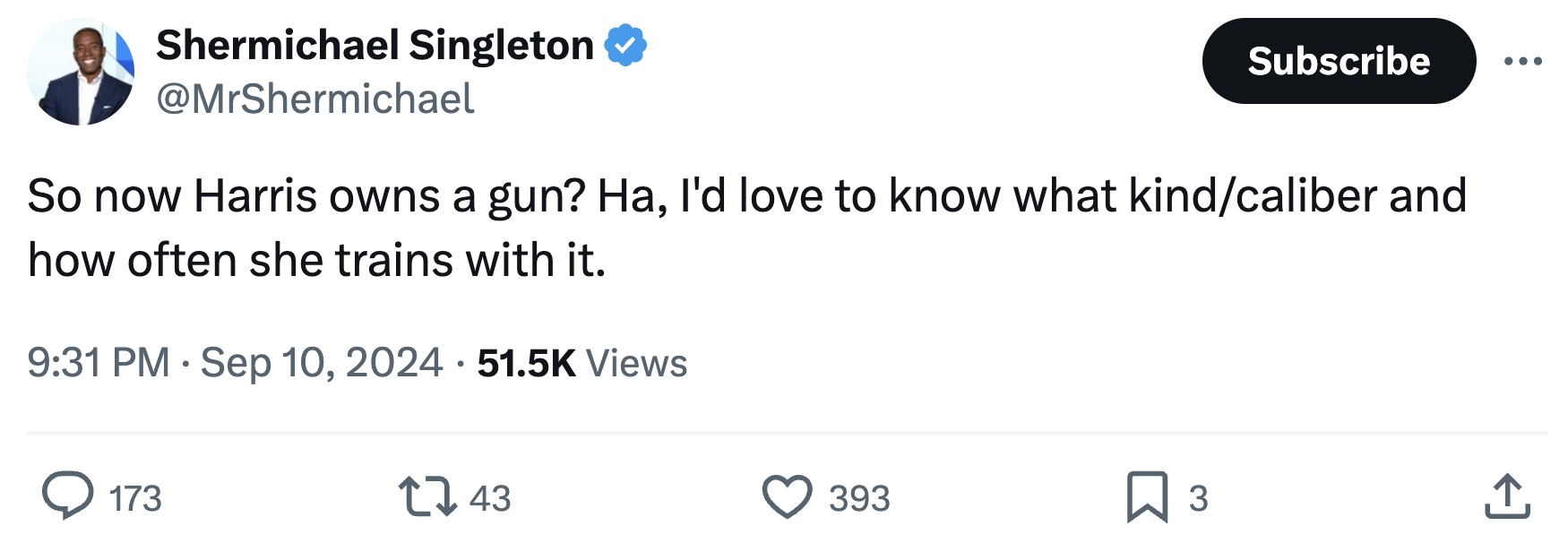This screenshot has height=552, width=1568.
Task: Bookmark this tweet with the bookmark icon
Action: [1147, 496]
